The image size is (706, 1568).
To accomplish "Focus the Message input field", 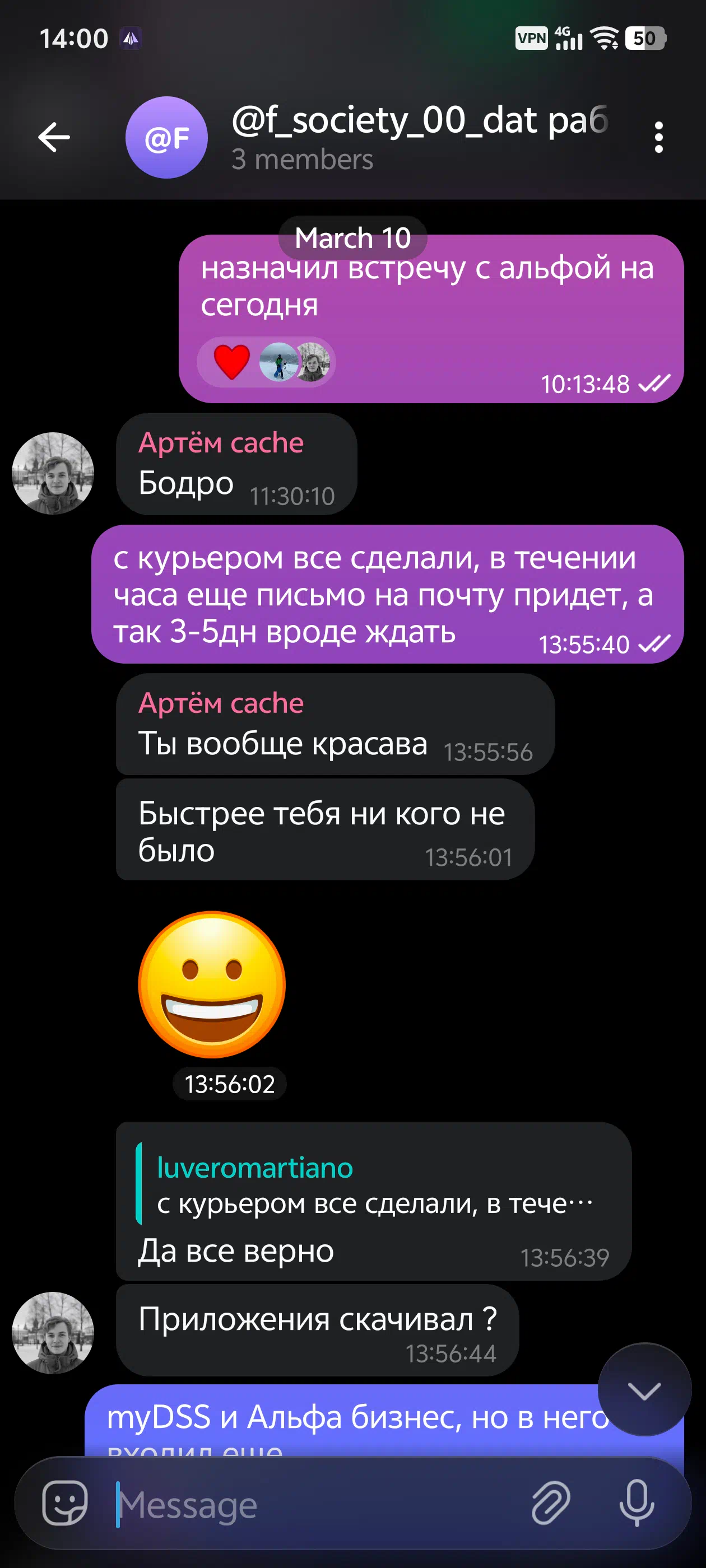I will point(317,1504).
